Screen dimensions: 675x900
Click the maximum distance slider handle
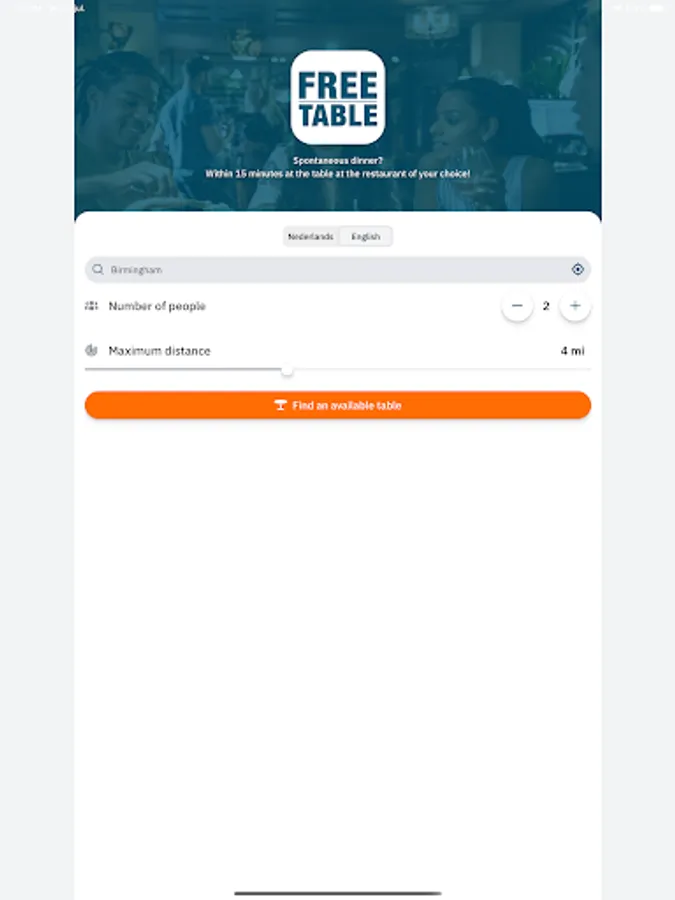(287, 370)
